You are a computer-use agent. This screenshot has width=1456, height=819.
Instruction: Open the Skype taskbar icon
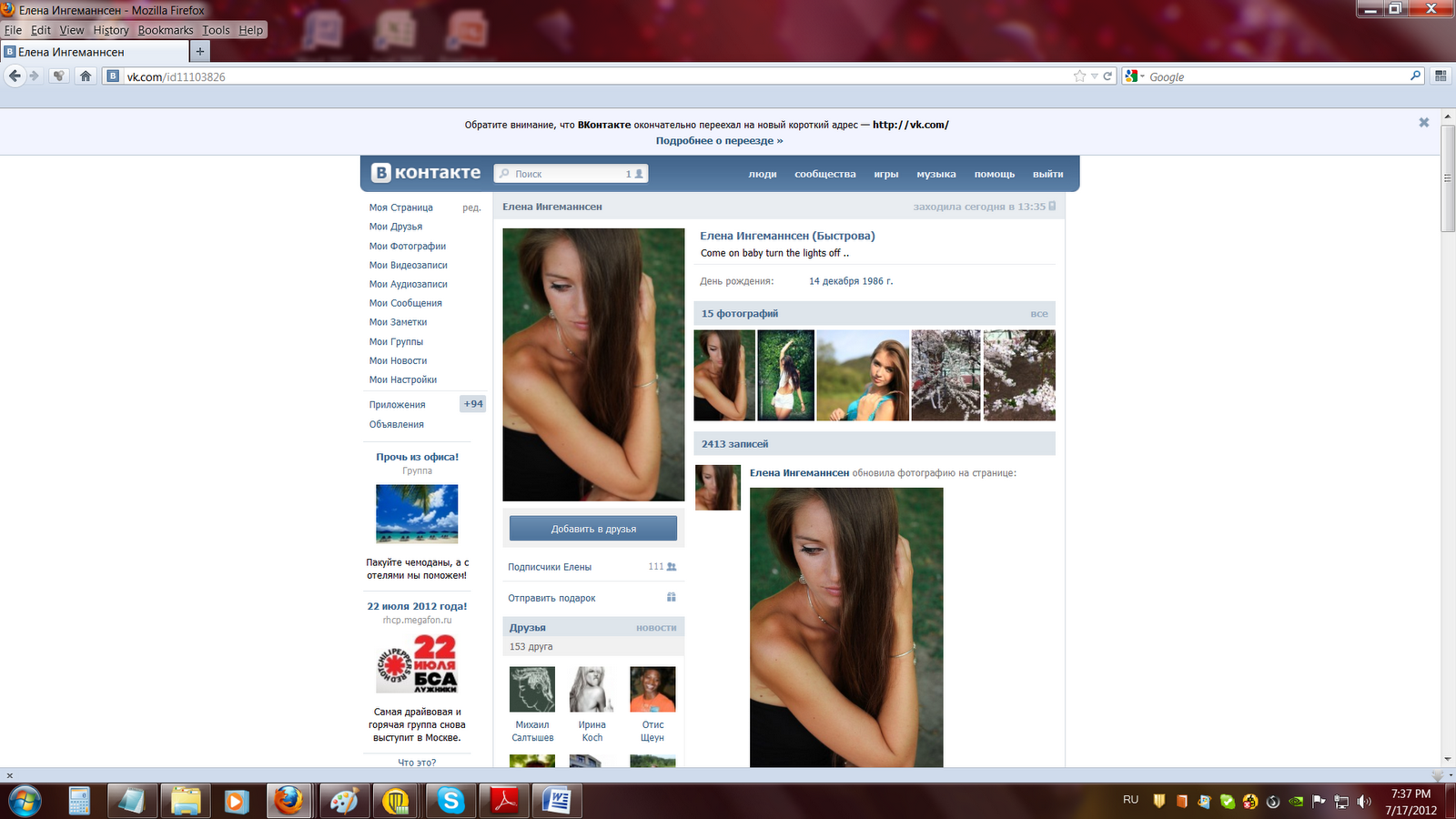(450, 801)
